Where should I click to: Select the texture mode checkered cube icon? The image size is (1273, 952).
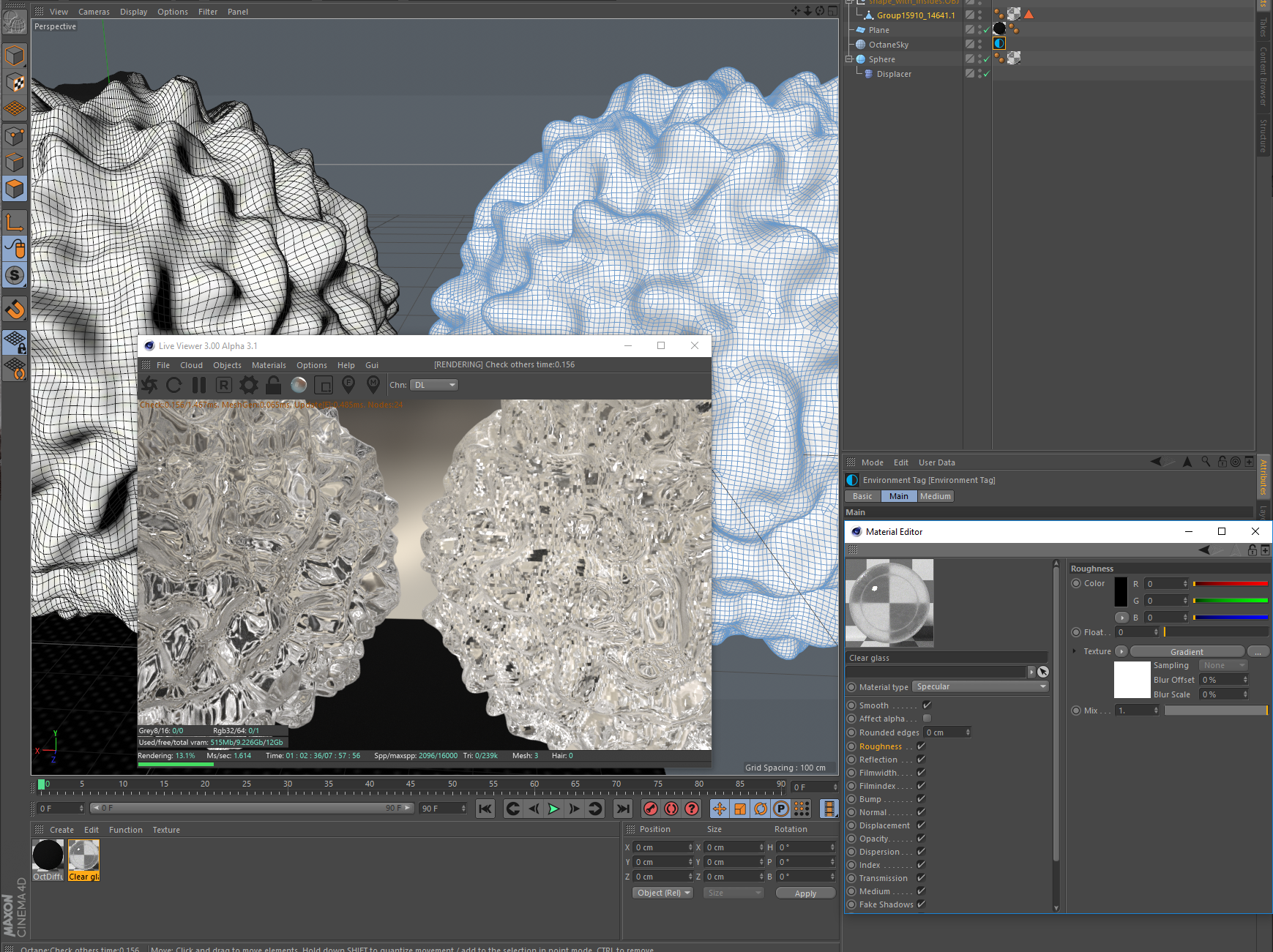click(15, 83)
